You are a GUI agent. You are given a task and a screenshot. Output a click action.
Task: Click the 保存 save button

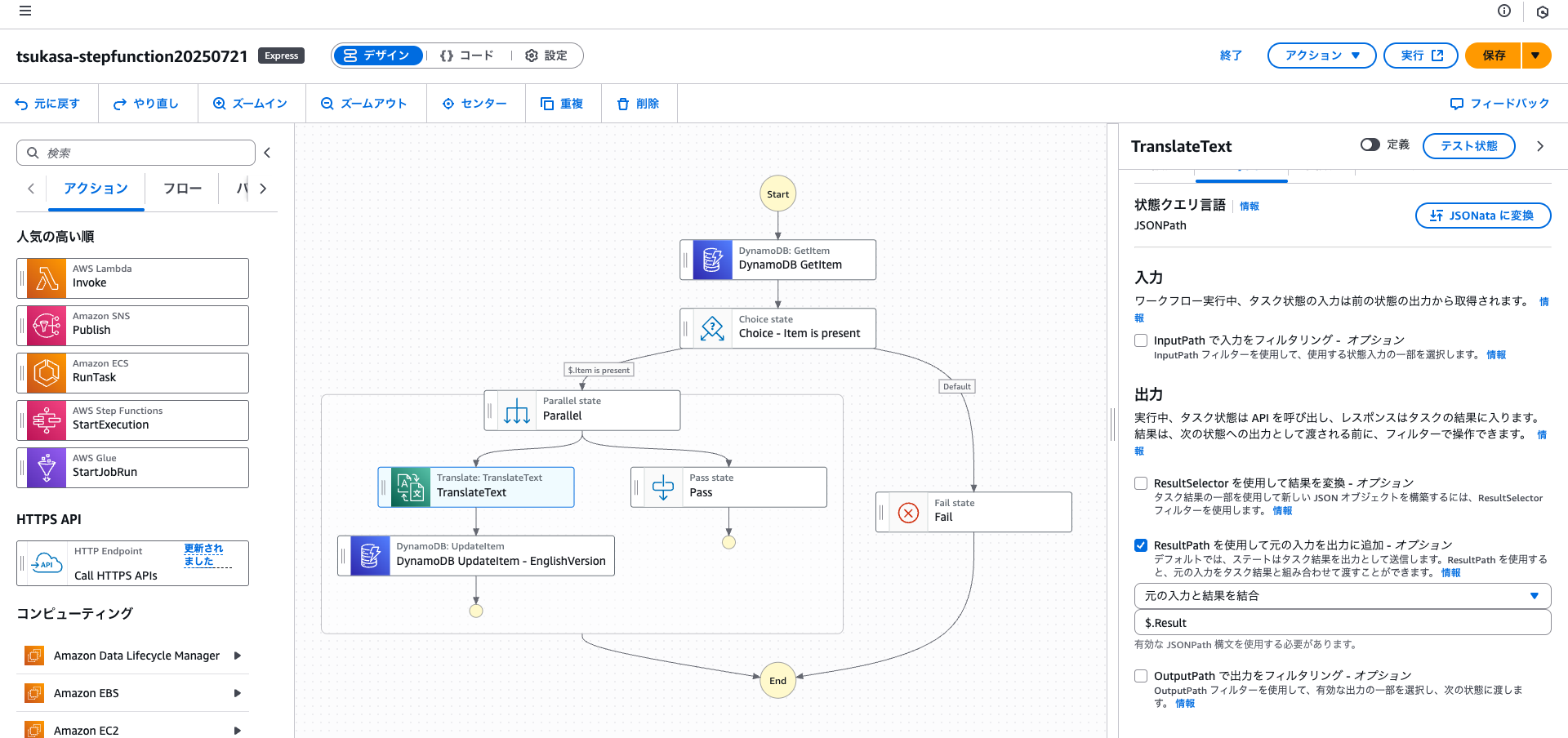[1494, 56]
